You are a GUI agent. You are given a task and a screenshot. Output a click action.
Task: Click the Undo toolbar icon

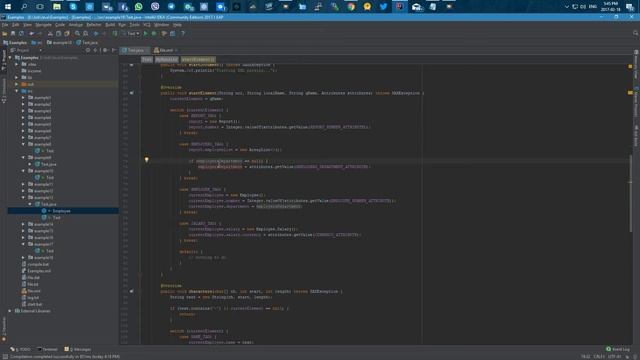coord(31,33)
